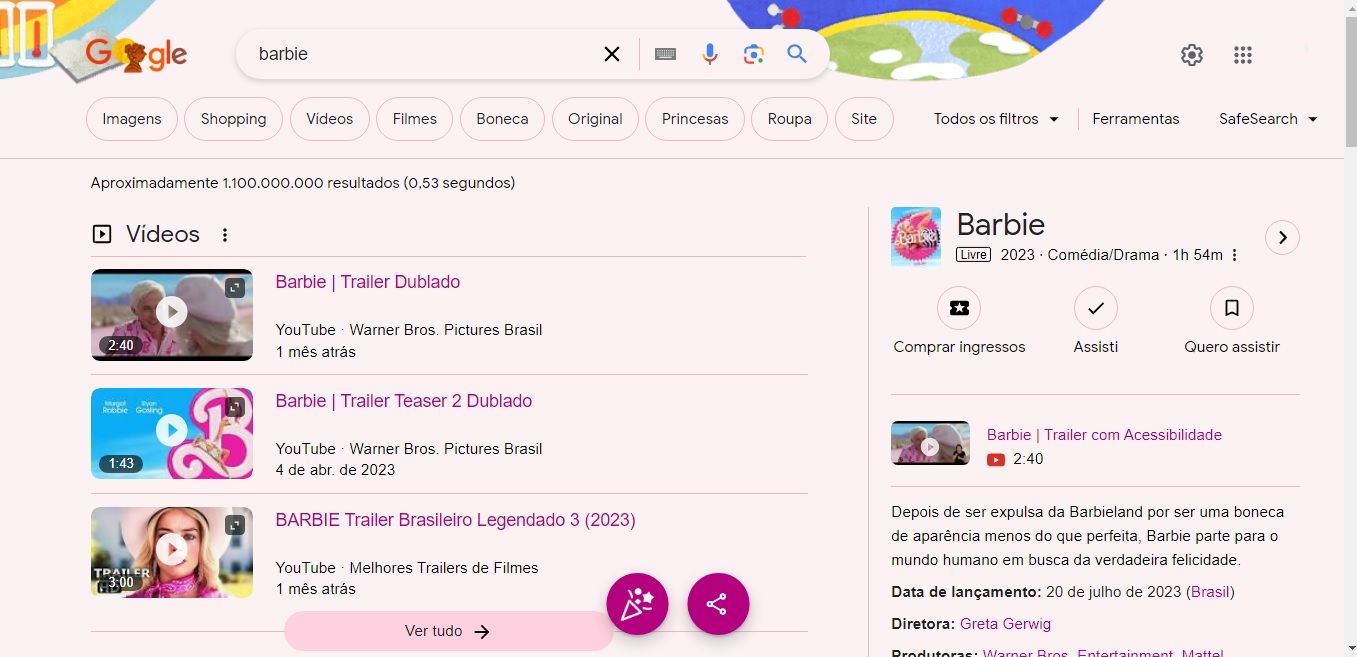
Task: Start voice search with the microphone icon
Action: click(x=710, y=54)
